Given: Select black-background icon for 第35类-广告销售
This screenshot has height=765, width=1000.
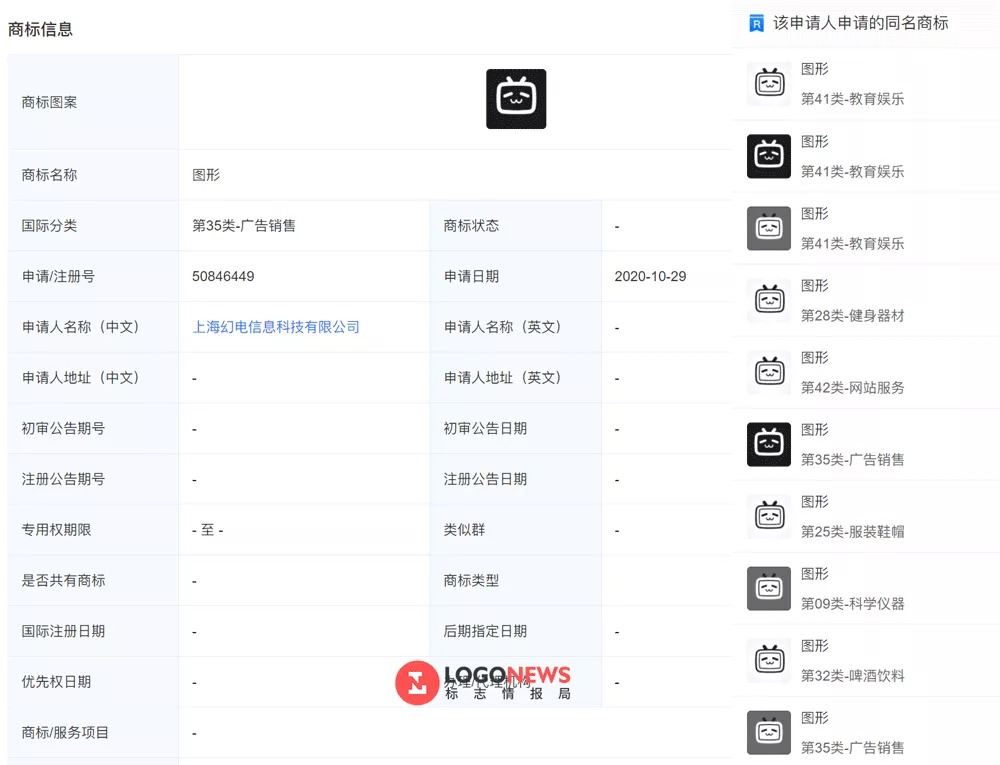Looking at the screenshot, I should 768,444.
